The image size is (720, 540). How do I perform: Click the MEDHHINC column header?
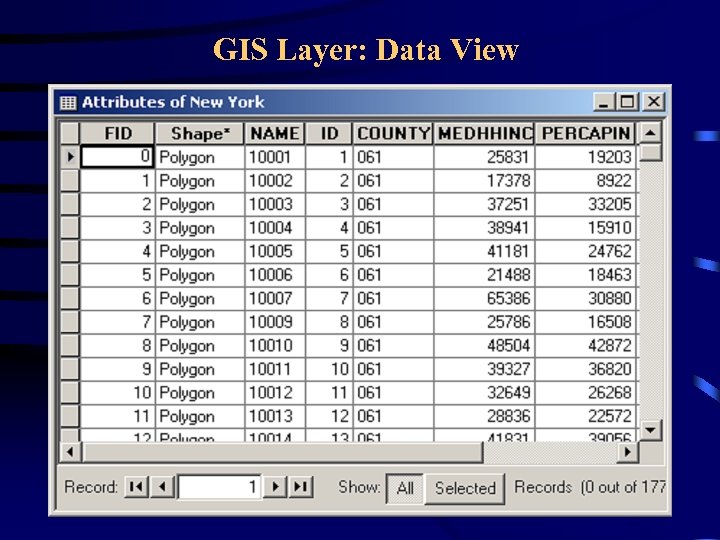pyautogui.click(x=484, y=134)
